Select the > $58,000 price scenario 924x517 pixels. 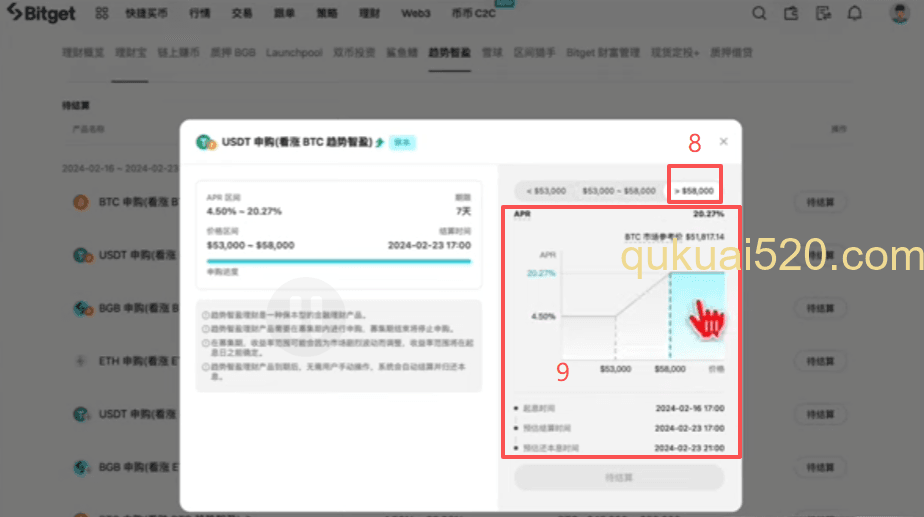pyautogui.click(x=694, y=190)
